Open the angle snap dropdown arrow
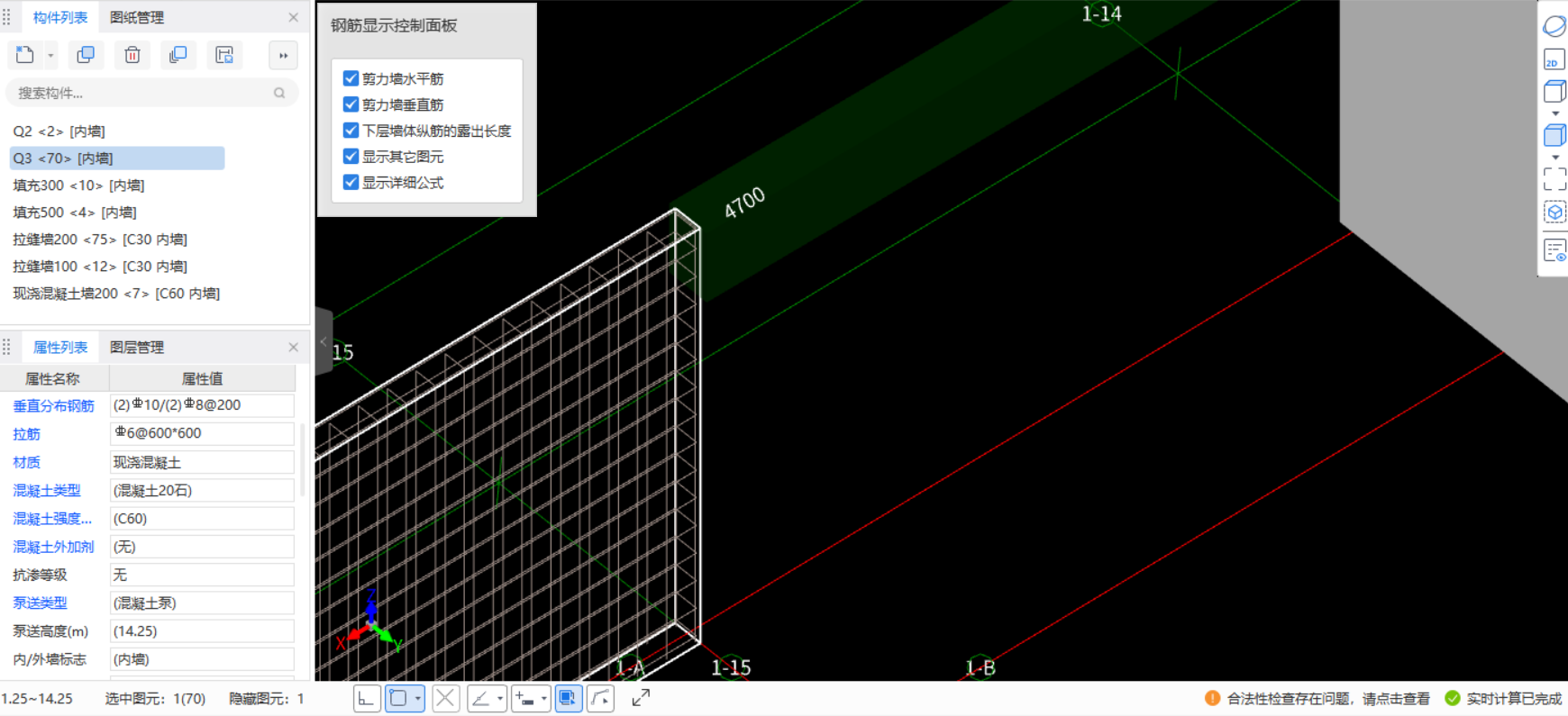Screen dimensions: 1568x716 pyautogui.click(x=500, y=699)
